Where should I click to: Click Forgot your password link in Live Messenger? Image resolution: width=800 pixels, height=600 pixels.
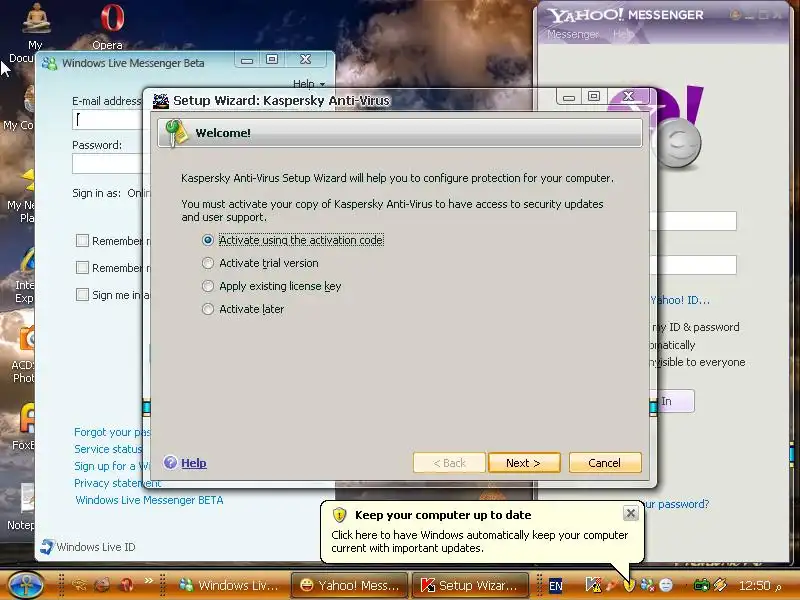click(x=112, y=432)
